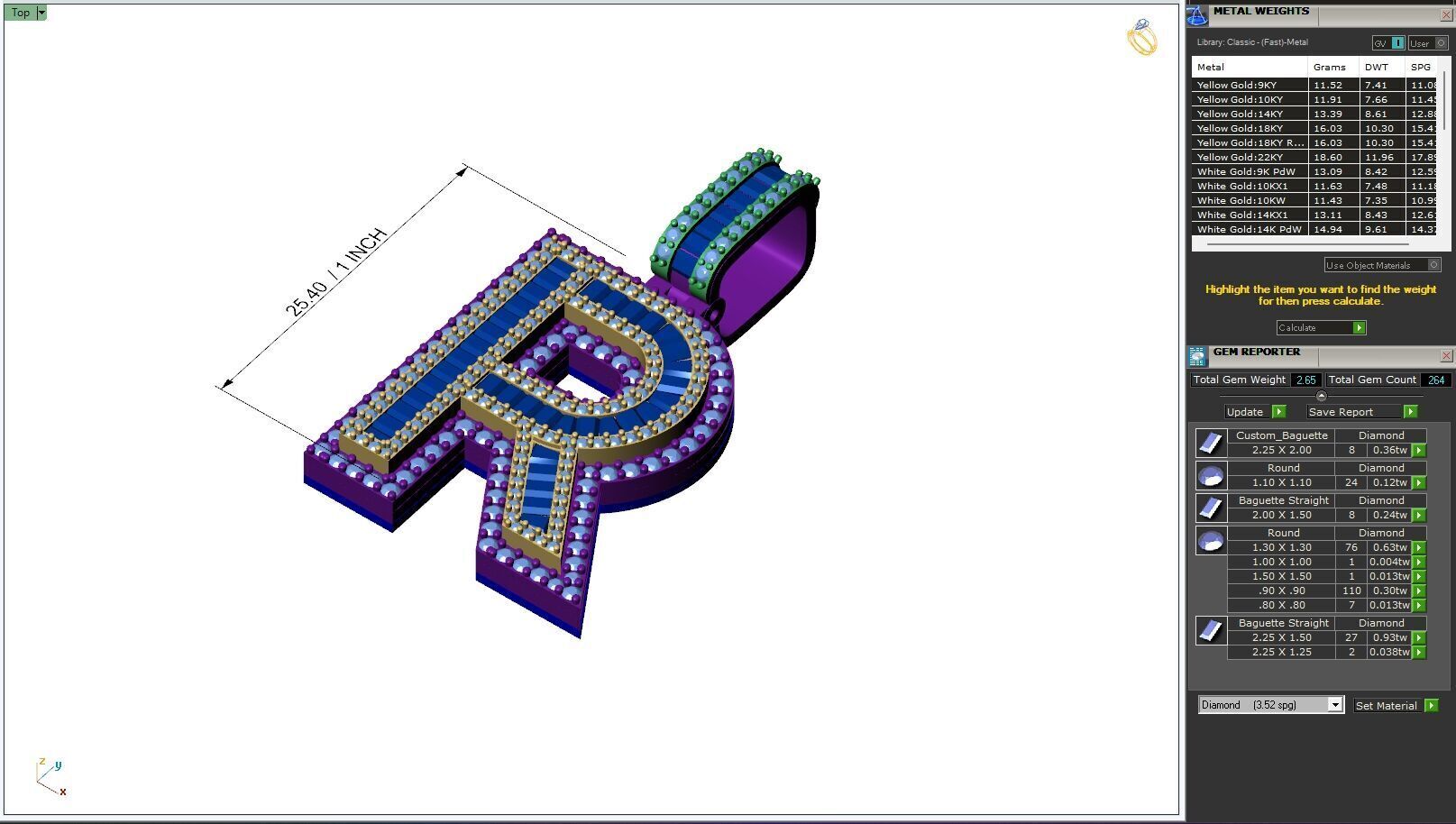Click the Top viewport label tab
The image size is (1456, 824).
tap(20, 13)
